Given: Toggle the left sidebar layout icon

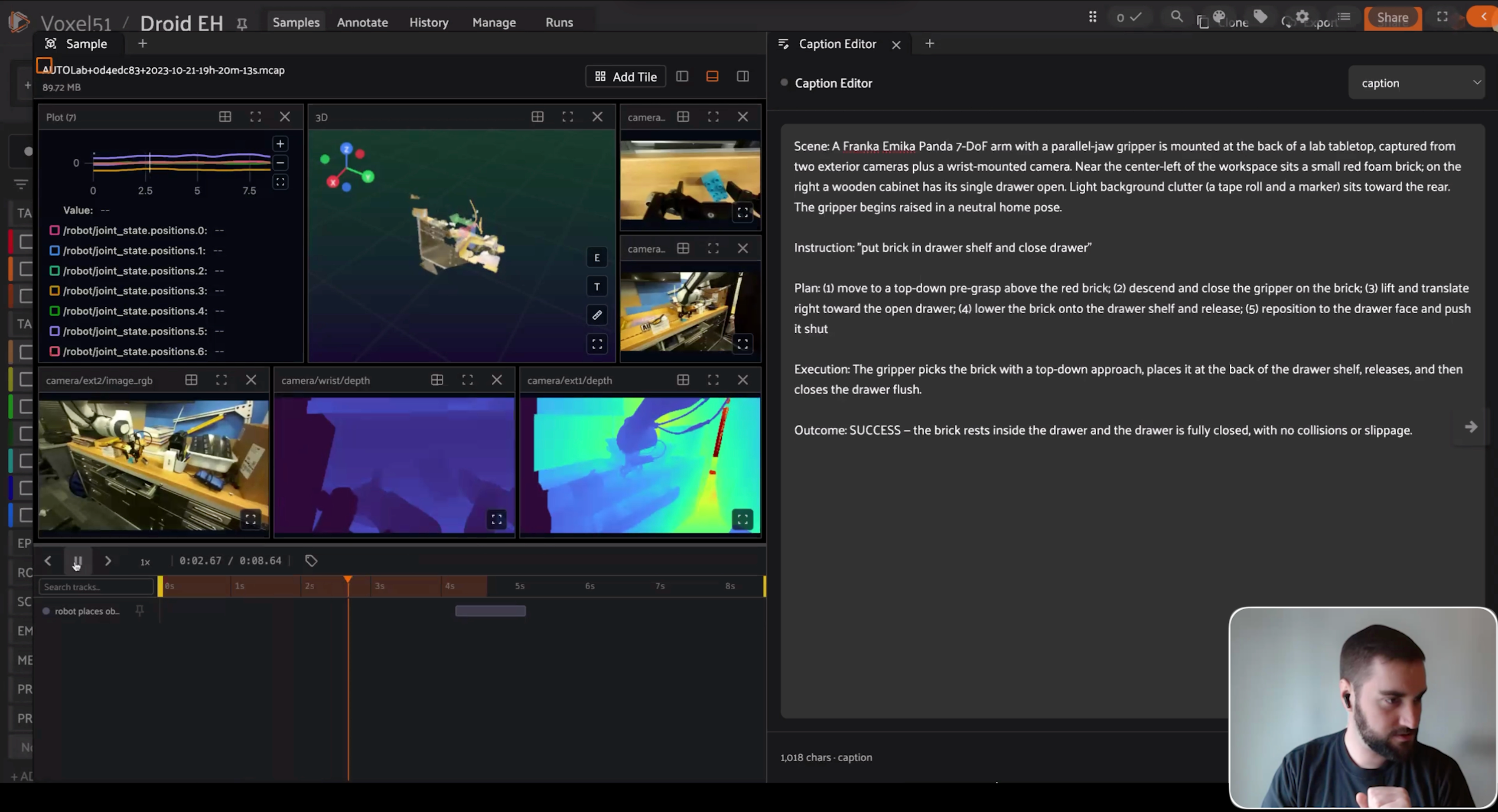Looking at the screenshot, I should point(682,76).
